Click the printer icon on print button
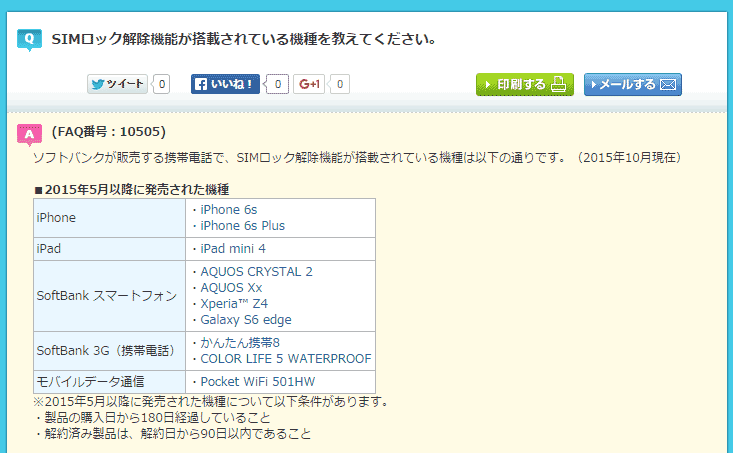The width and height of the screenshot is (733, 453). coord(560,84)
